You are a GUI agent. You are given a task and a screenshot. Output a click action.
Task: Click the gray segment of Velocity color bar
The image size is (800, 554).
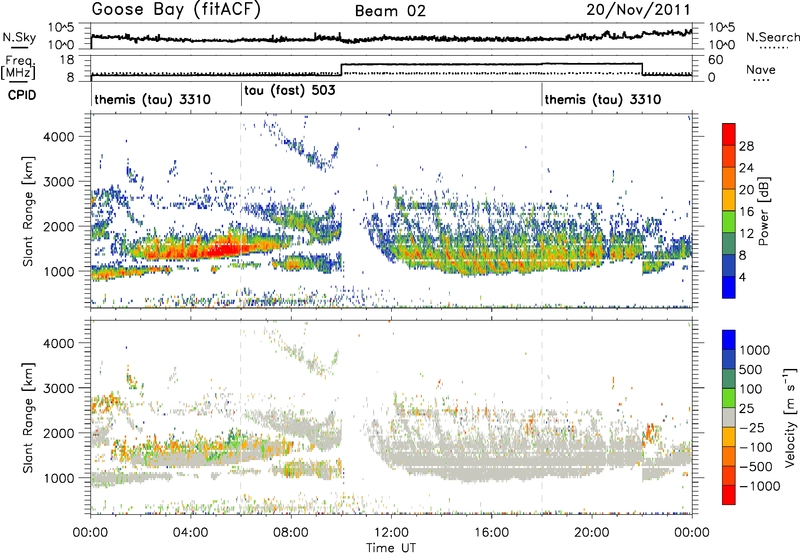click(729, 418)
